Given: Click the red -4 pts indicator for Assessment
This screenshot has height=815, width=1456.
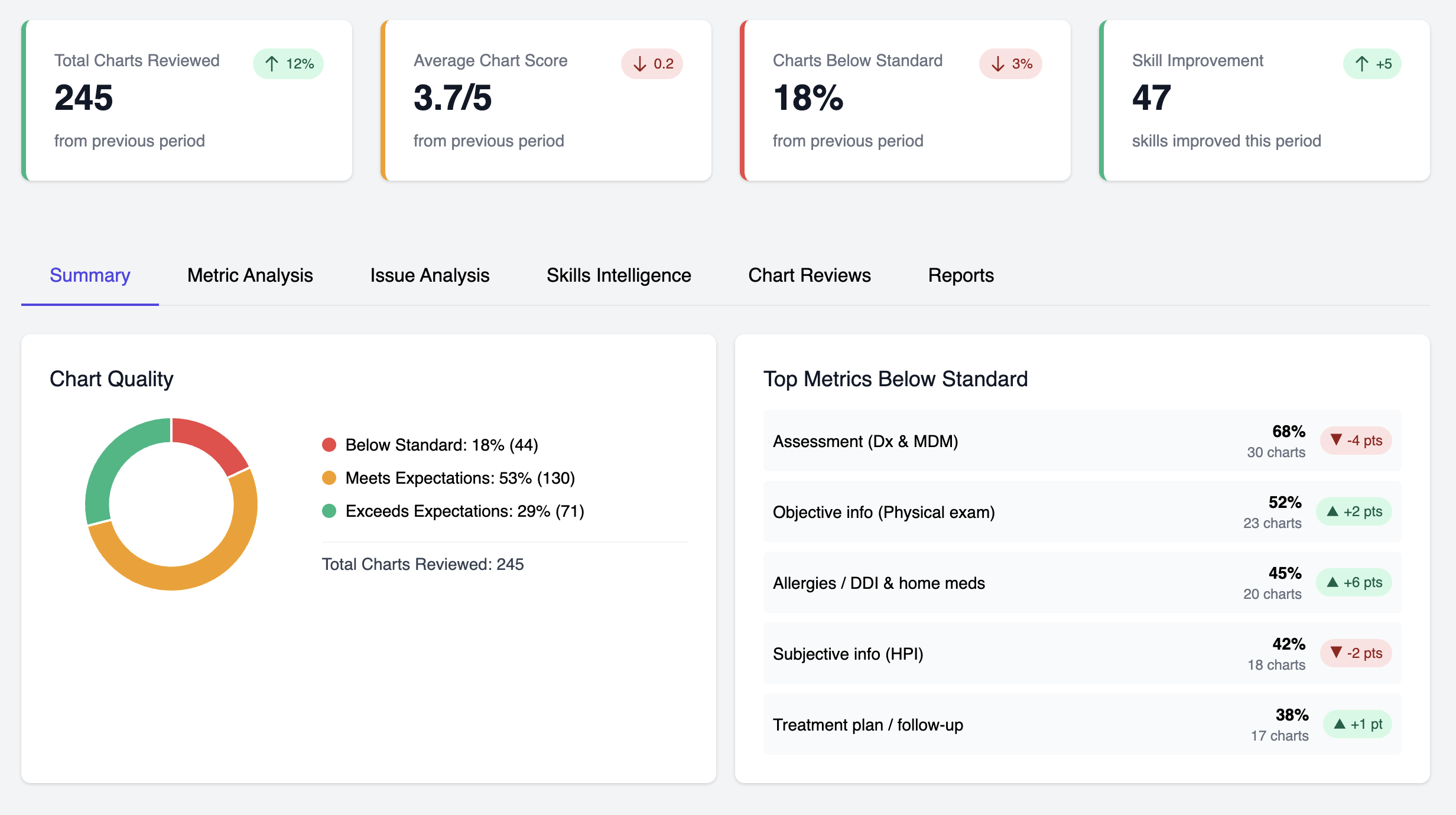Looking at the screenshot, I should pos(1356,440).
